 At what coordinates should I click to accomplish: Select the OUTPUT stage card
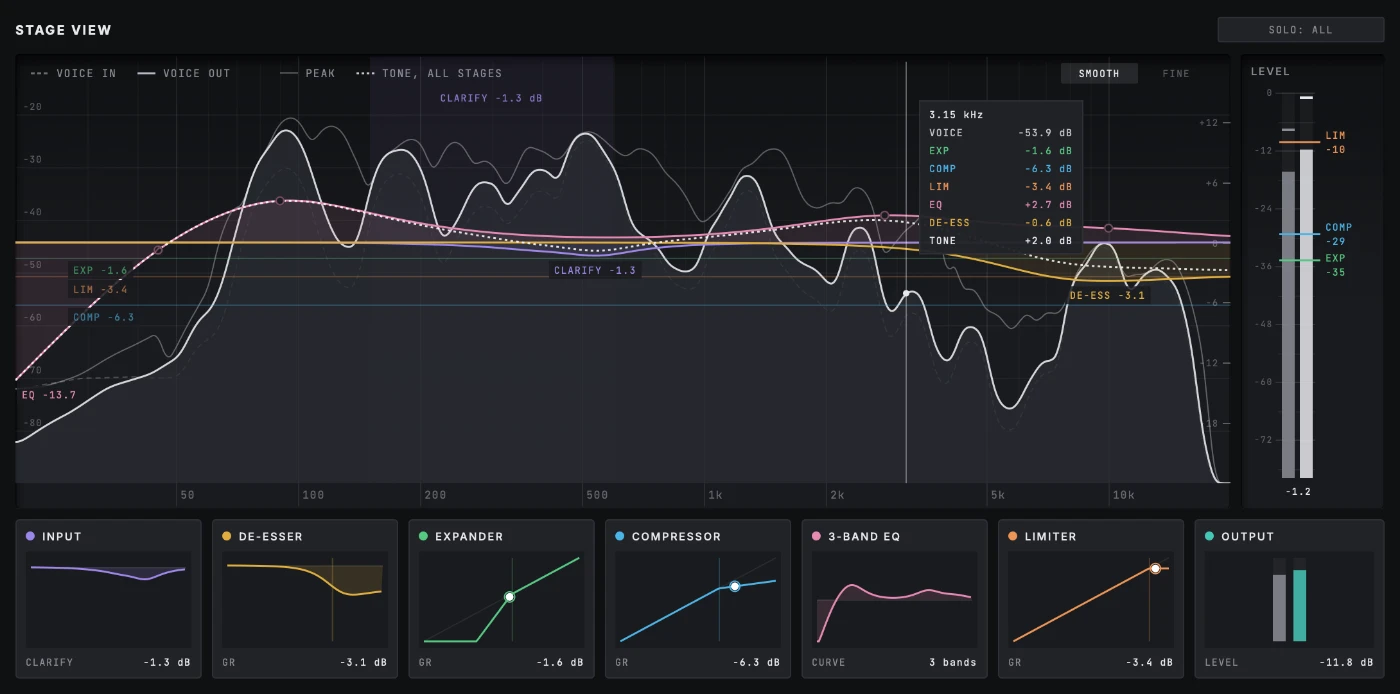(x=1290, y=599)
